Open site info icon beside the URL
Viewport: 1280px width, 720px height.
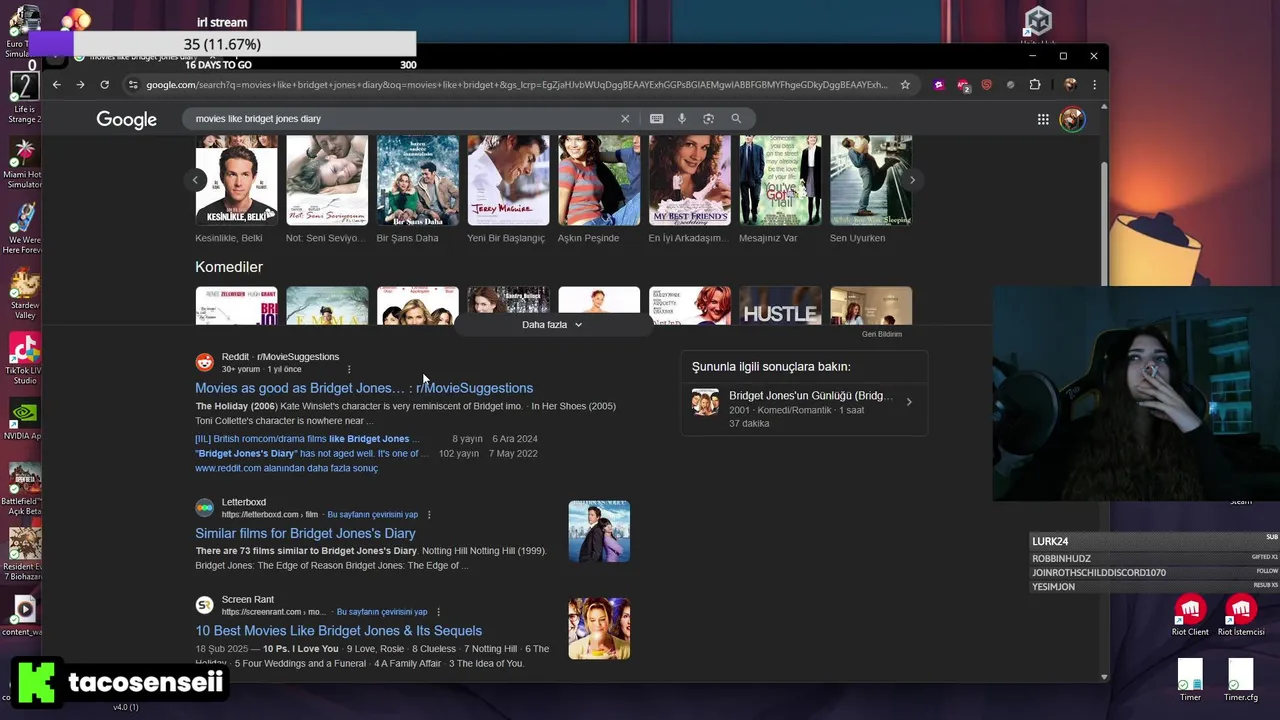[x=132, y=85]
